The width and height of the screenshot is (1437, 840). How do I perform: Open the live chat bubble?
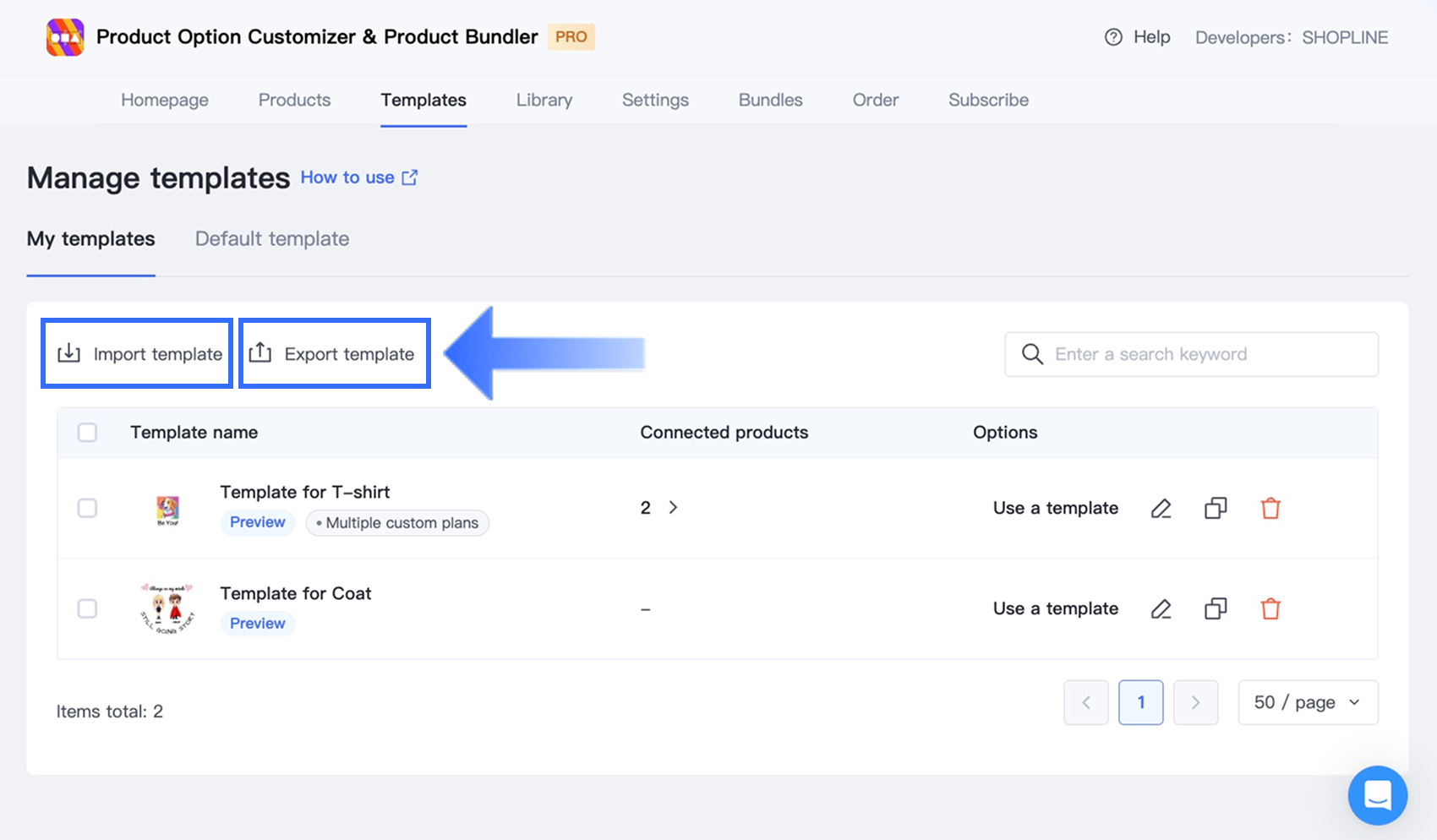[x=1377, y=795]
